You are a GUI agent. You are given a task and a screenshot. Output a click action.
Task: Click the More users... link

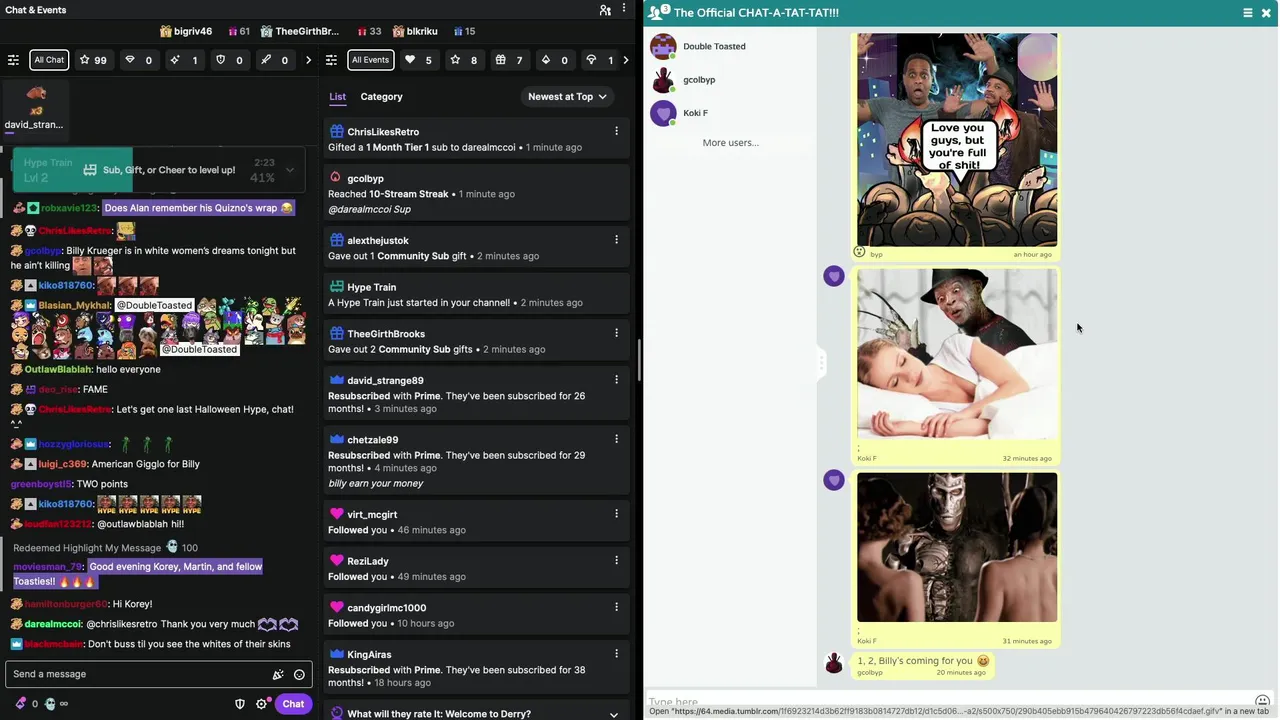731,142
